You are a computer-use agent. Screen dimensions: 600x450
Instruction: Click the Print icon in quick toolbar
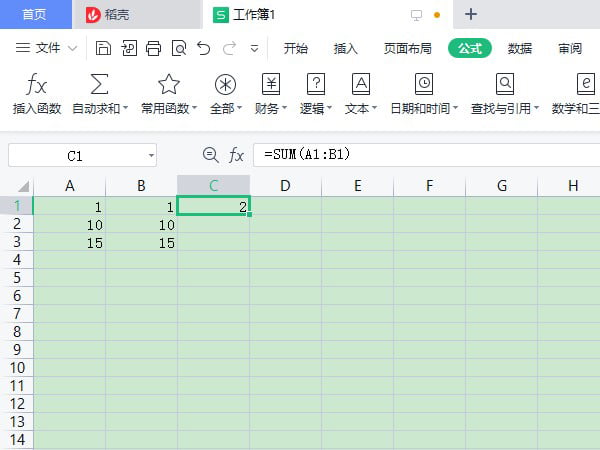click(153, 48)
